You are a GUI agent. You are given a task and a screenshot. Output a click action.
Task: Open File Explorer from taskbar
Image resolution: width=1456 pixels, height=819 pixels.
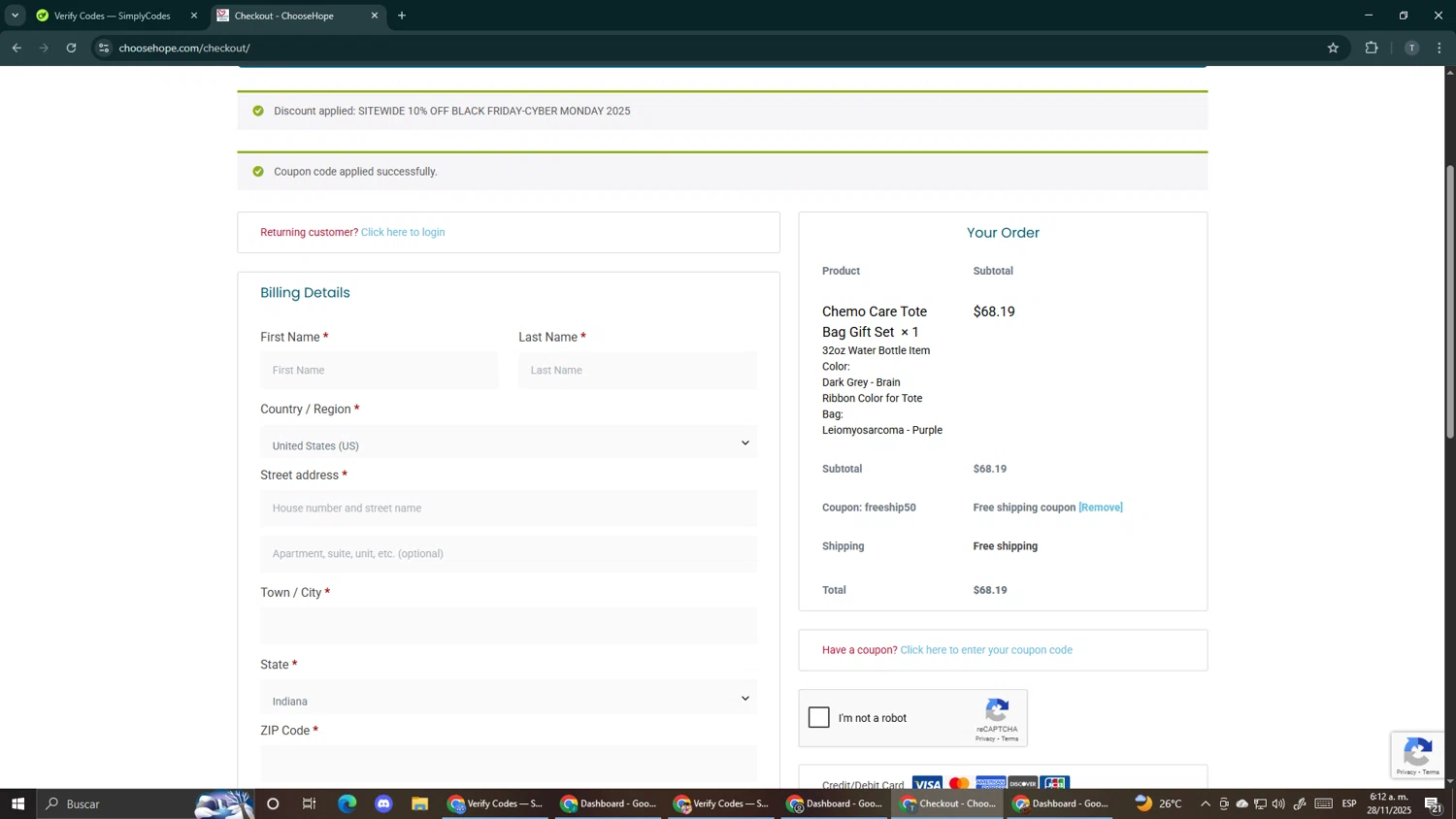(x=419, y=803)
